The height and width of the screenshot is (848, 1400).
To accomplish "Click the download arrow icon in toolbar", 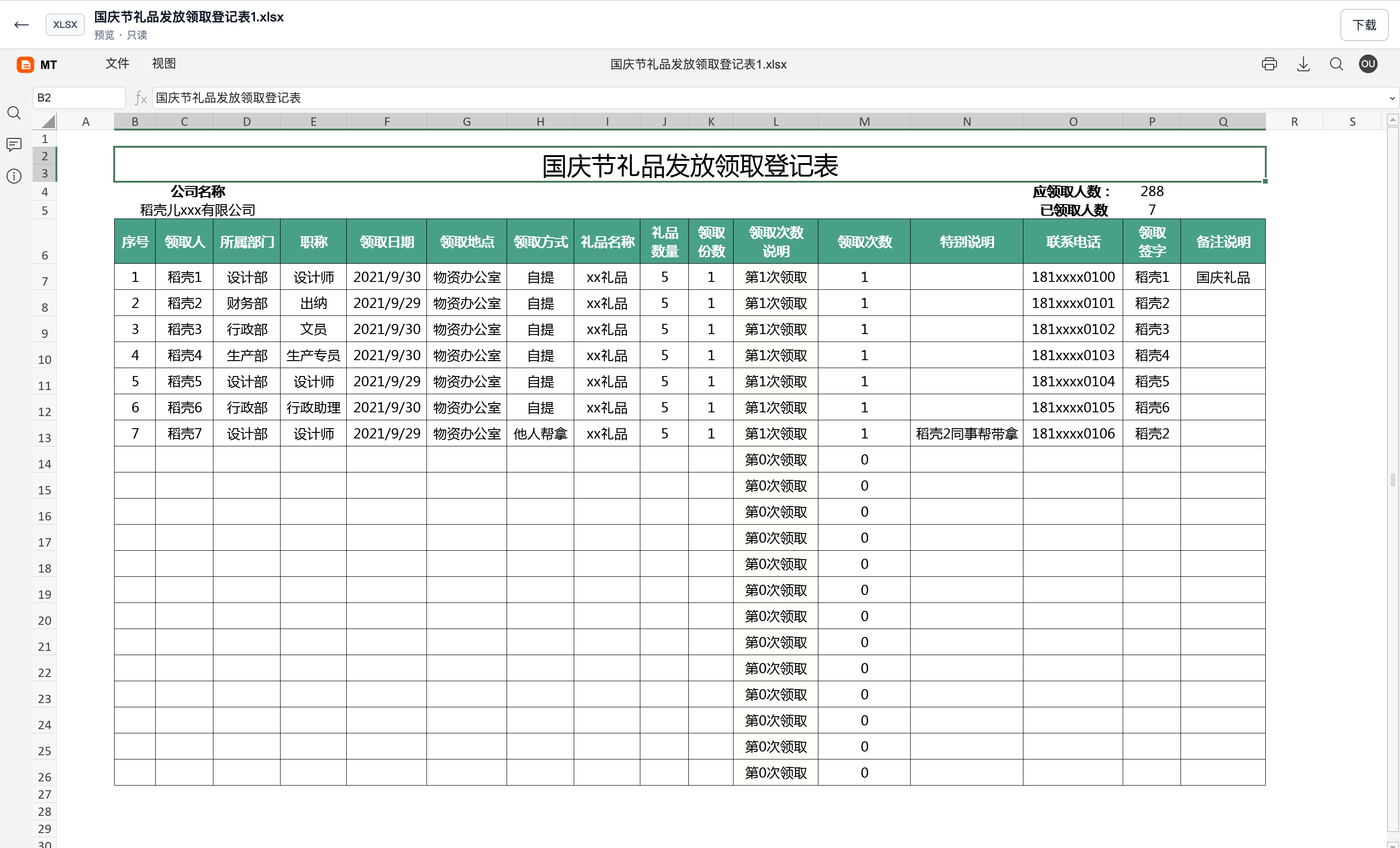I will (1304, 64).
